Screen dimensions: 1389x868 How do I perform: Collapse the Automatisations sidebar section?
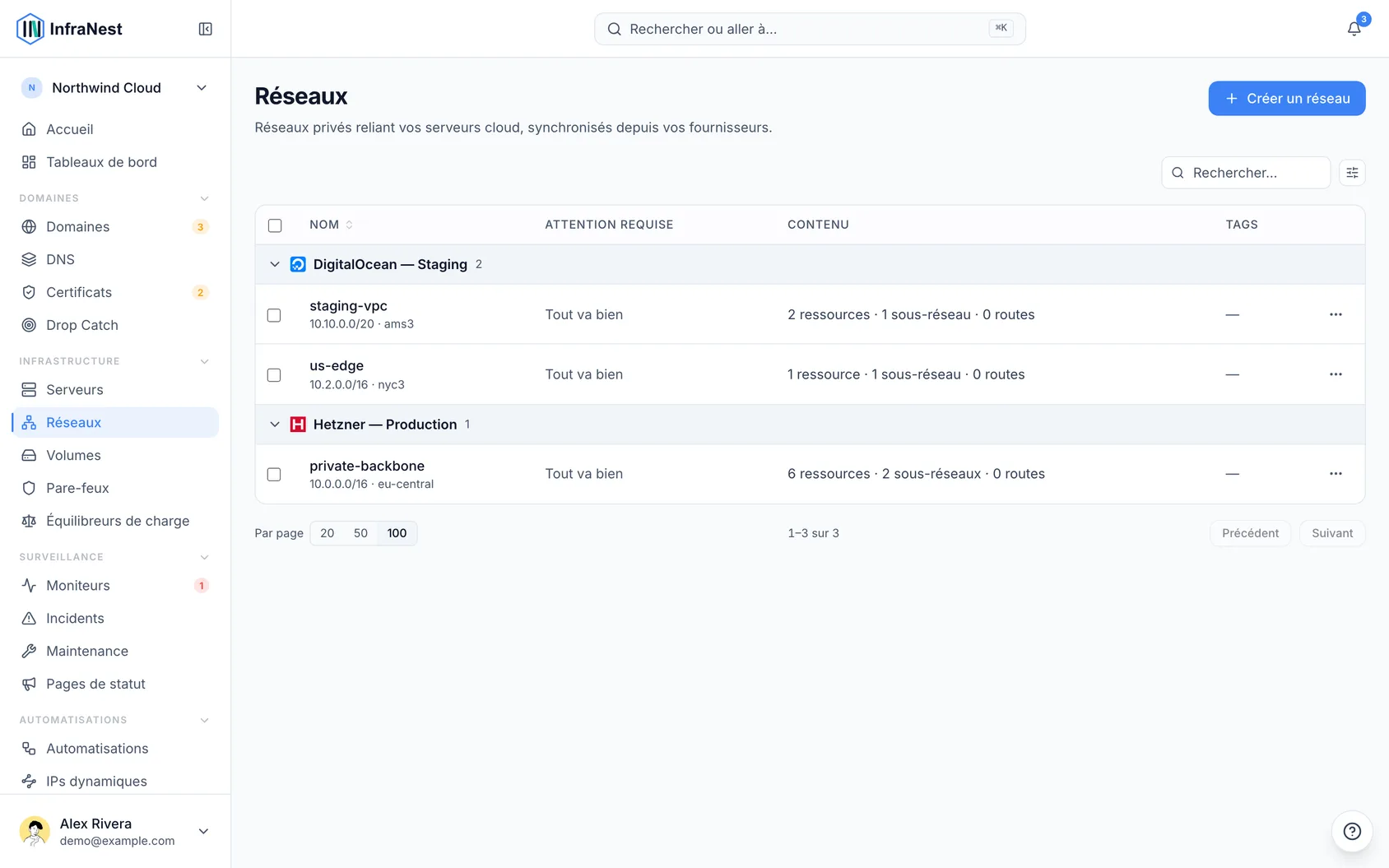[205, 720]
